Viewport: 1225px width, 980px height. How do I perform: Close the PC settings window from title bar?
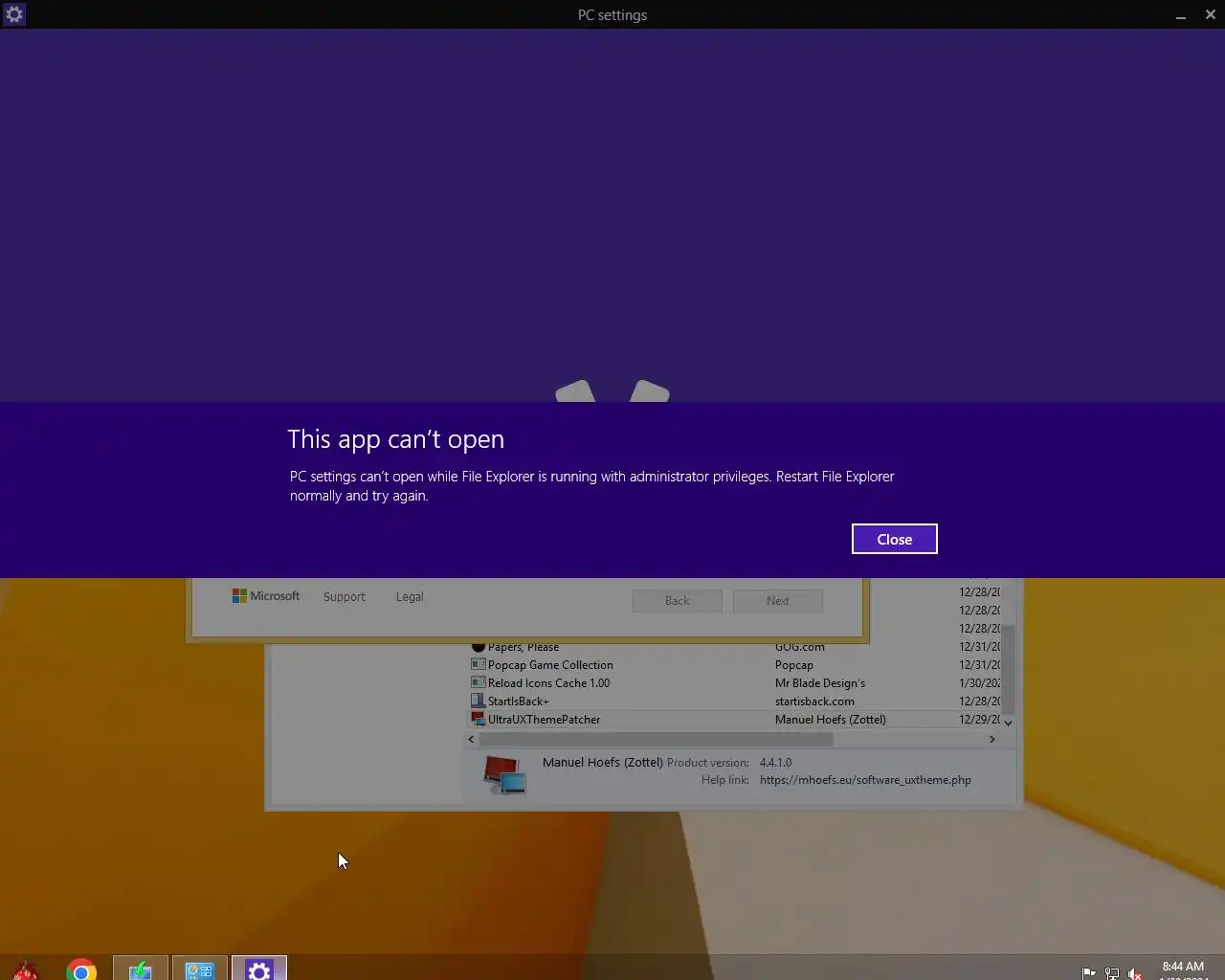point(1210,14)
